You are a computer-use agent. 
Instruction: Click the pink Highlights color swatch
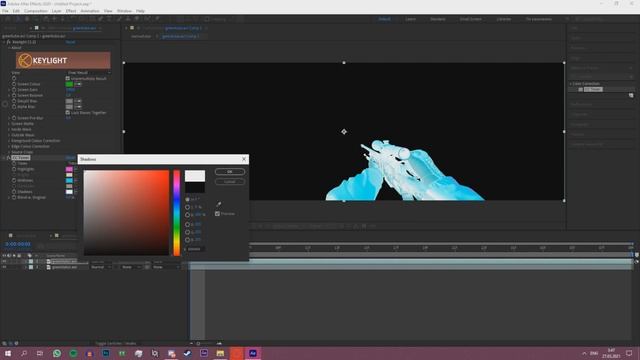click(x=69, y=169)
